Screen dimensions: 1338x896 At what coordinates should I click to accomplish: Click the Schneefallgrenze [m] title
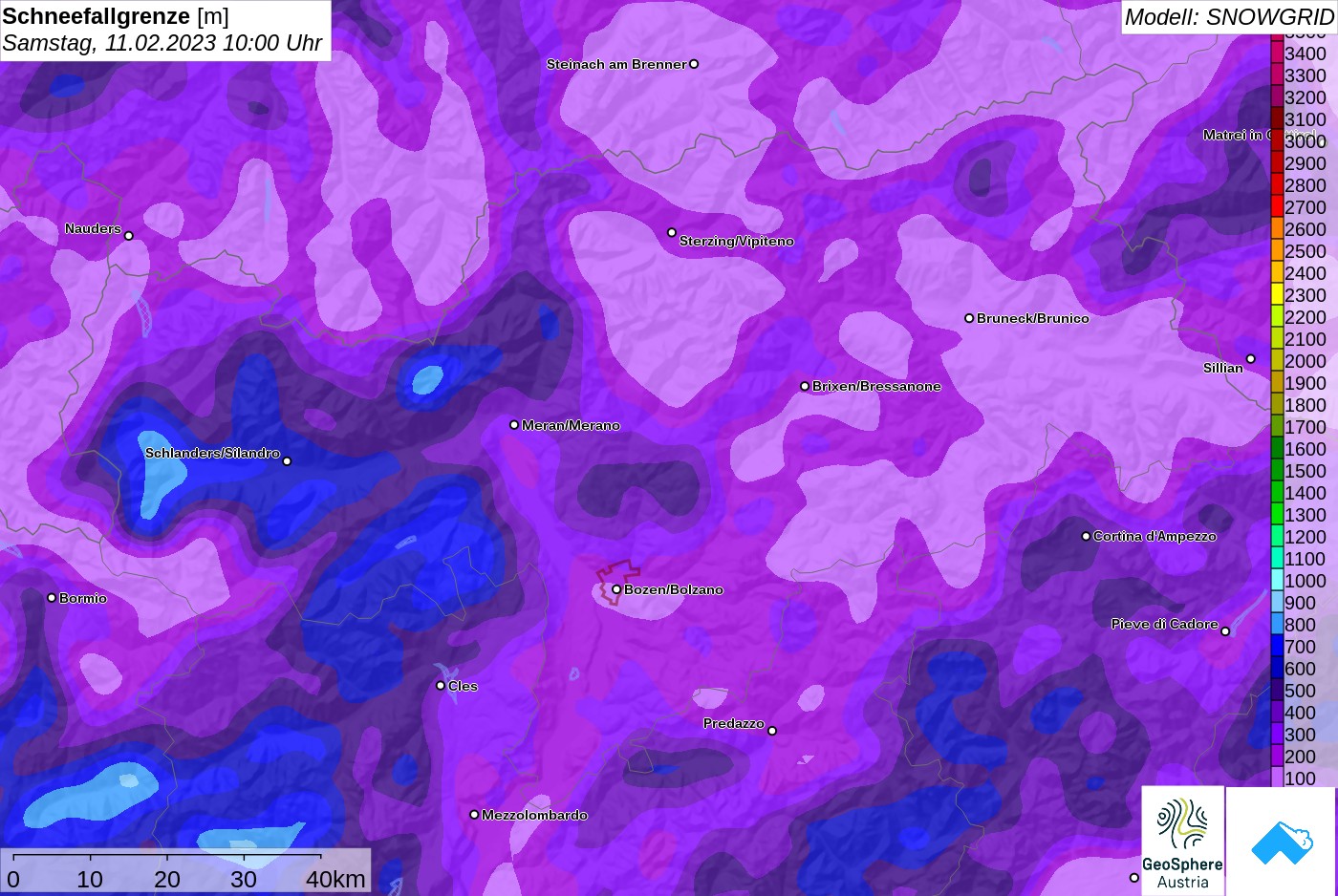116,16
